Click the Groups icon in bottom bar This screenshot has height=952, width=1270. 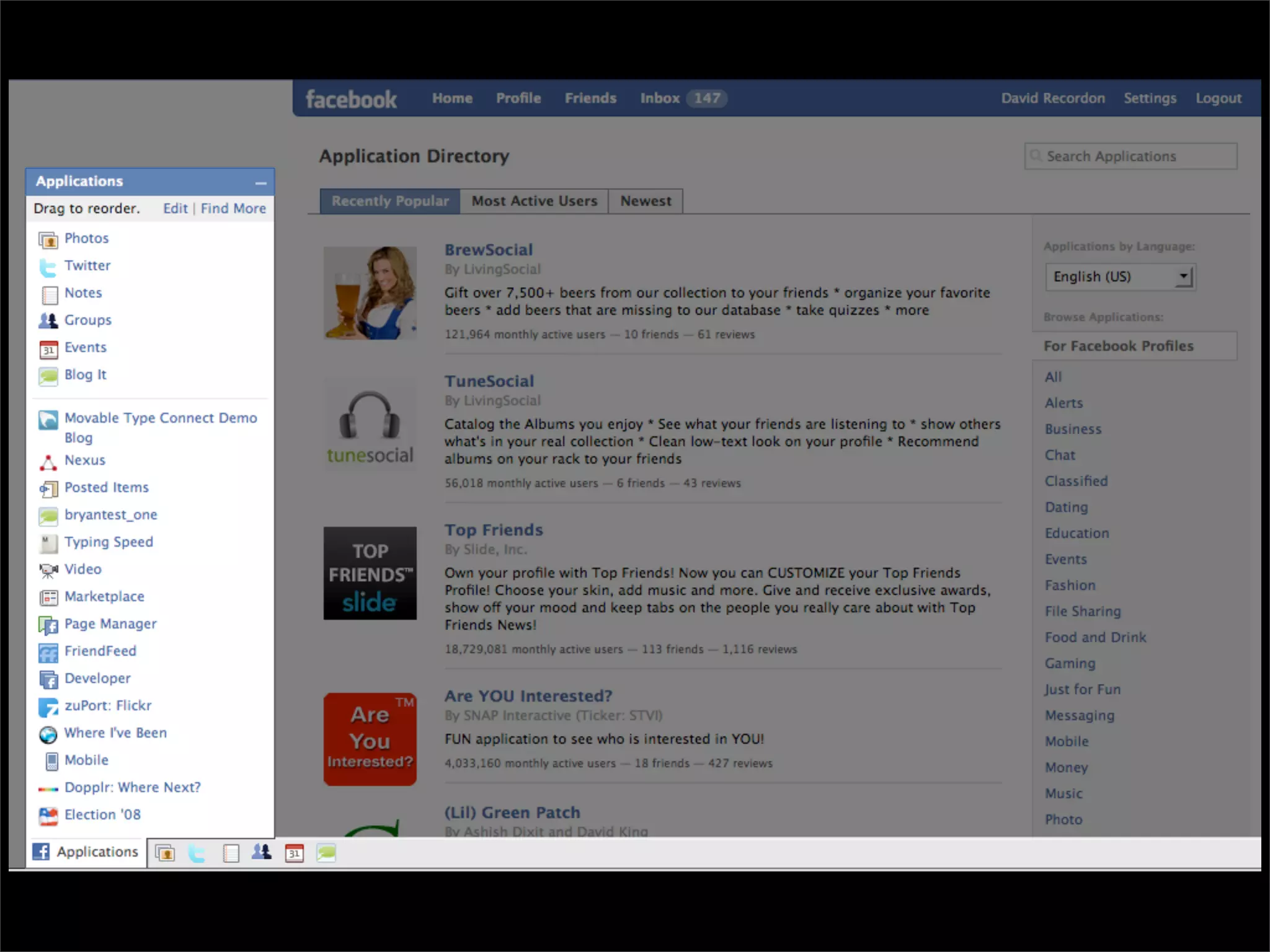[262, 852]
